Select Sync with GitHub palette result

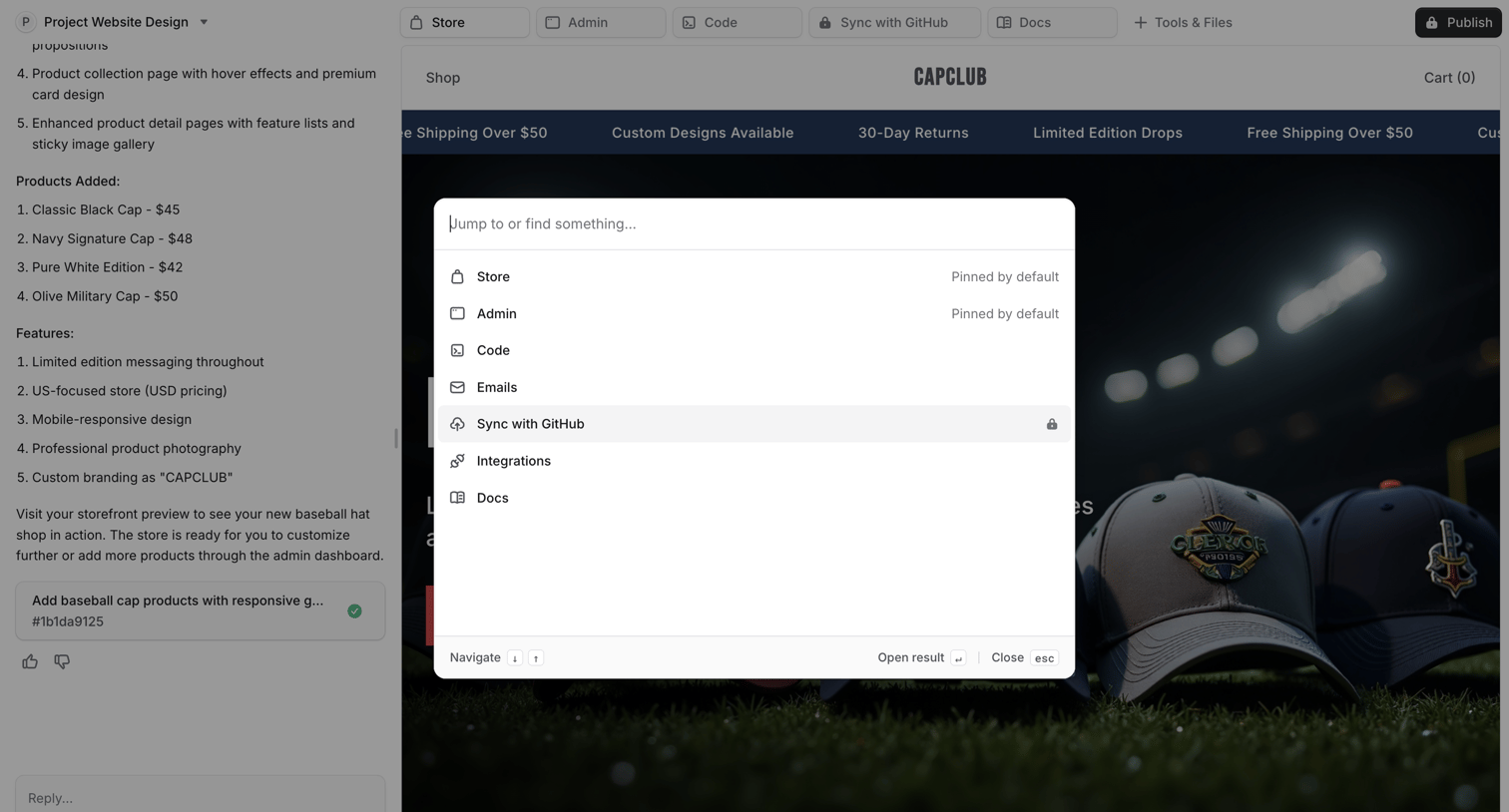[x=754, y=424]
